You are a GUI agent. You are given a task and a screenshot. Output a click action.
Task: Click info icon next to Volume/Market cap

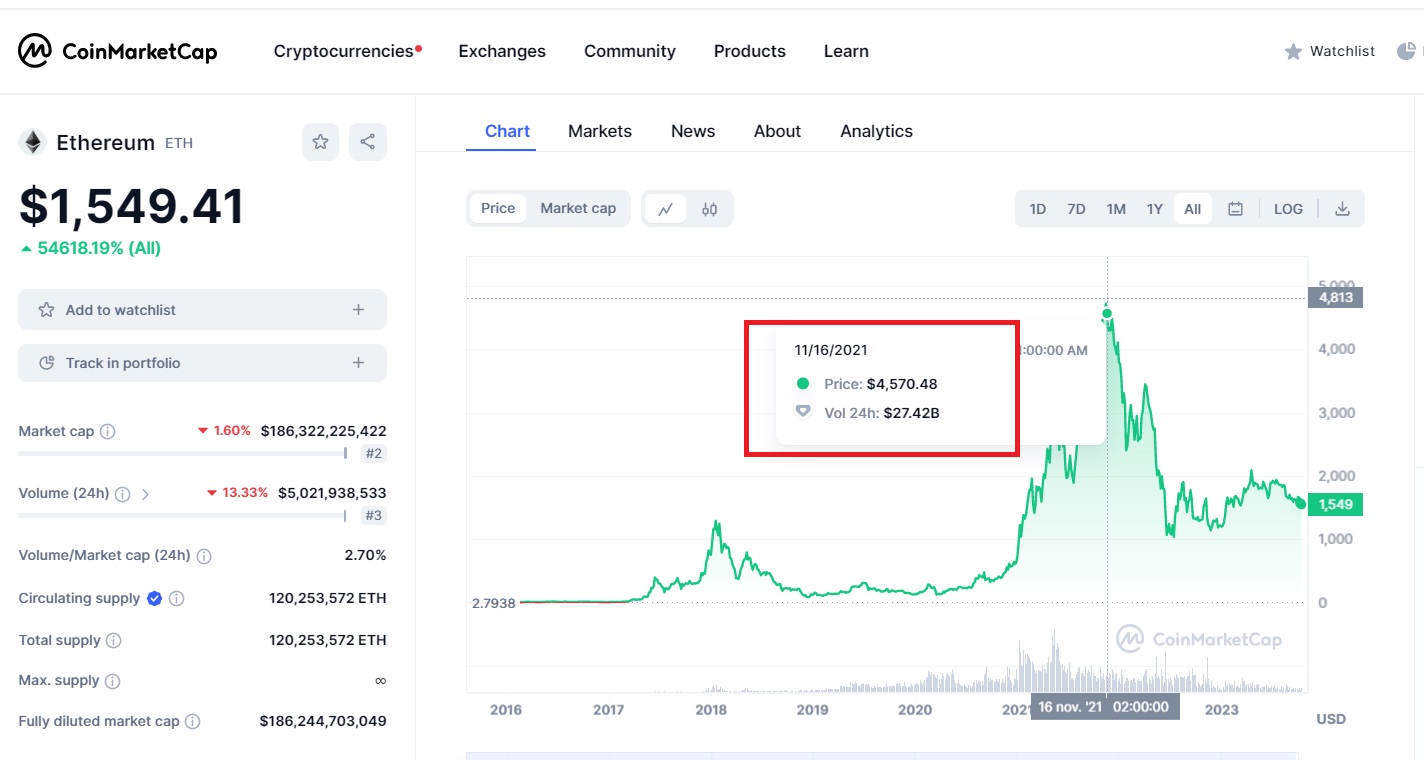coord(204,556)
